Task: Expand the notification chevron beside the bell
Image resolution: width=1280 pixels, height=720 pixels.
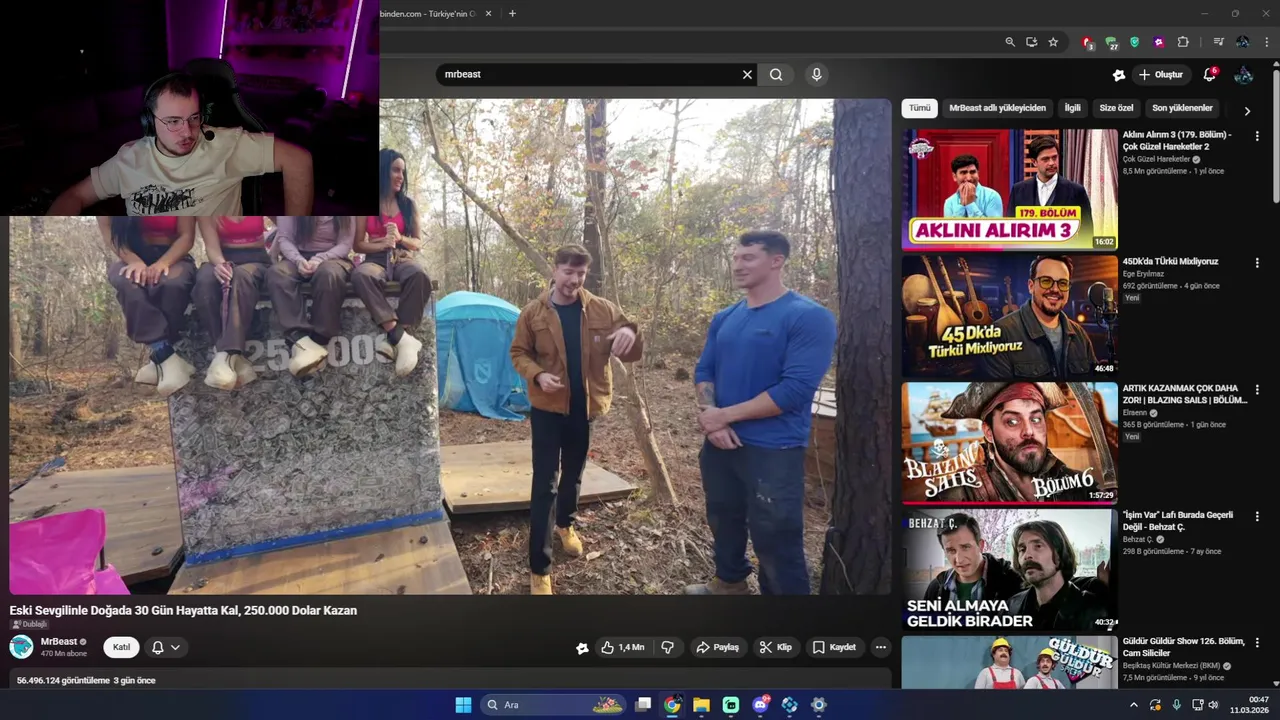Action: [x=175, y=647]
